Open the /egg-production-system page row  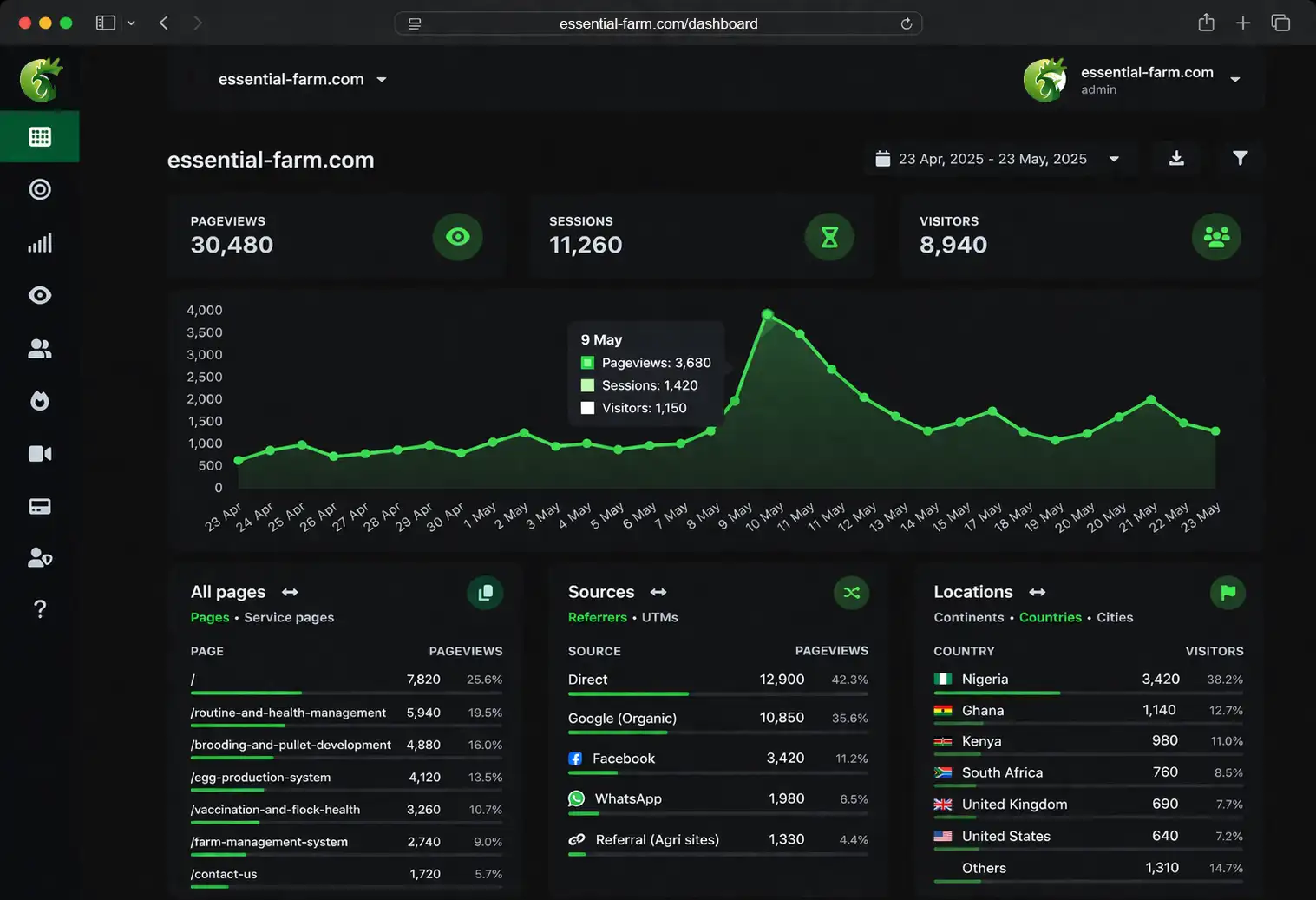[x=346, y=779]
